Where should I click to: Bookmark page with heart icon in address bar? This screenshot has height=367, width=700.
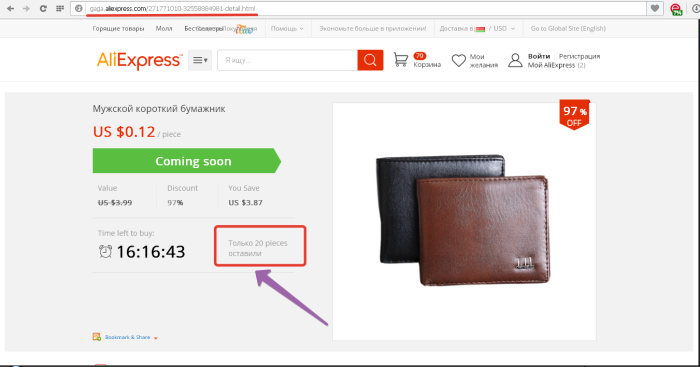pos(655,8)
